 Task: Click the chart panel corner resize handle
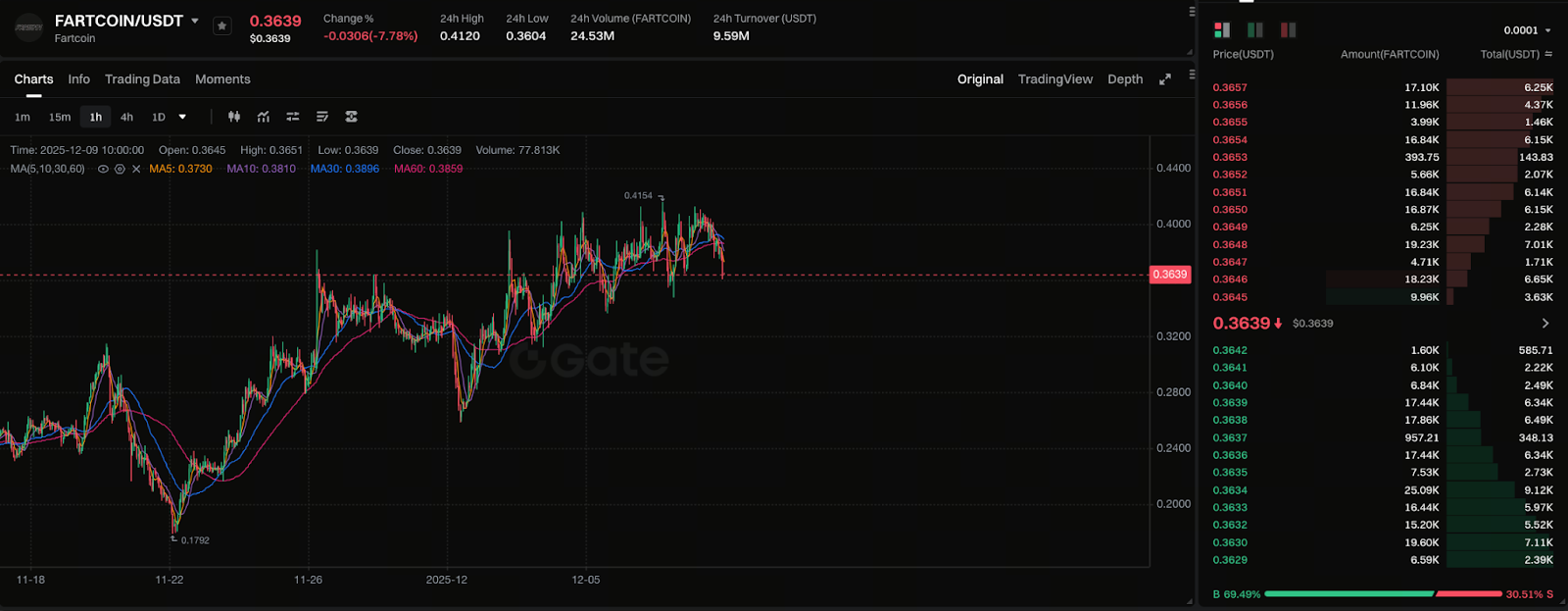(1190, 600)
